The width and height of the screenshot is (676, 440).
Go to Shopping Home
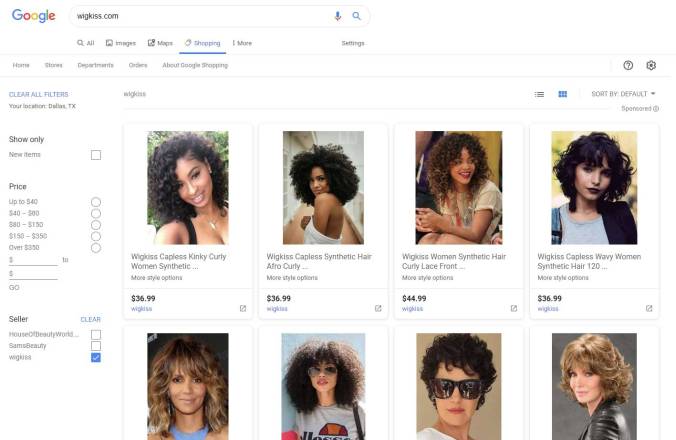21,65
